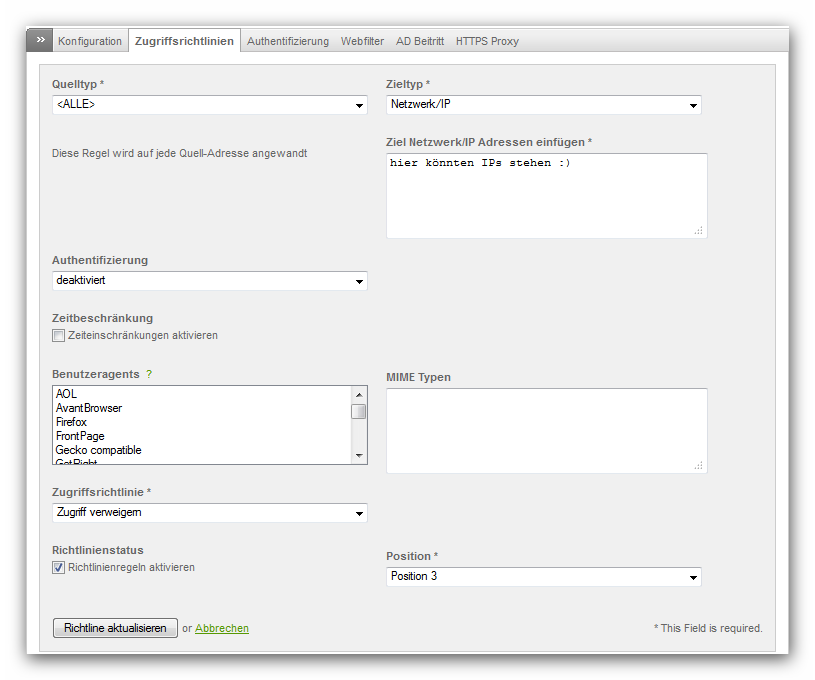Open the Authentifizierung deaktiviert dropdown
Viewport: 815px width, 680px height.
[x=209, y=281]
